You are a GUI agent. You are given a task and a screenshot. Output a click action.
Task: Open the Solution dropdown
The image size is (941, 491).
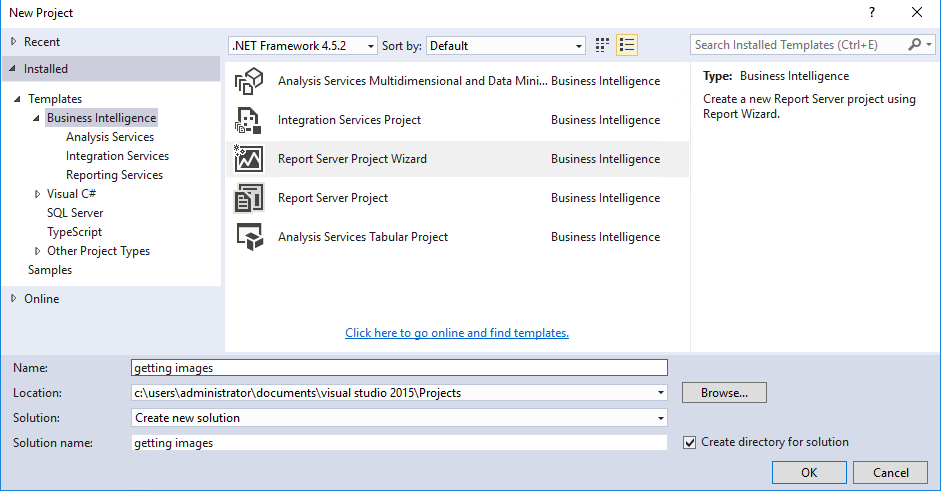point(400,418)
